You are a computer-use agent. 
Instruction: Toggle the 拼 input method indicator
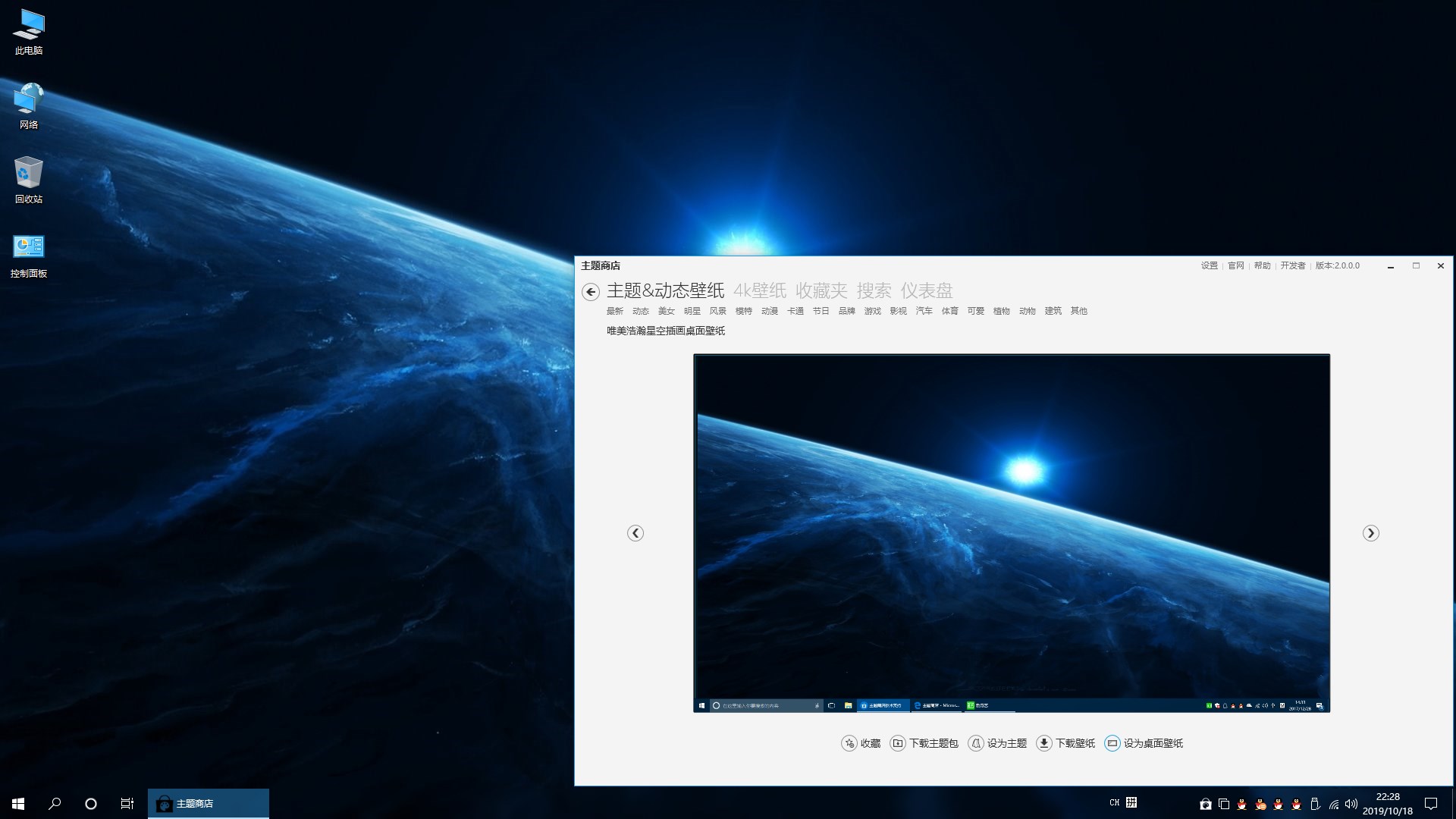1131,802
